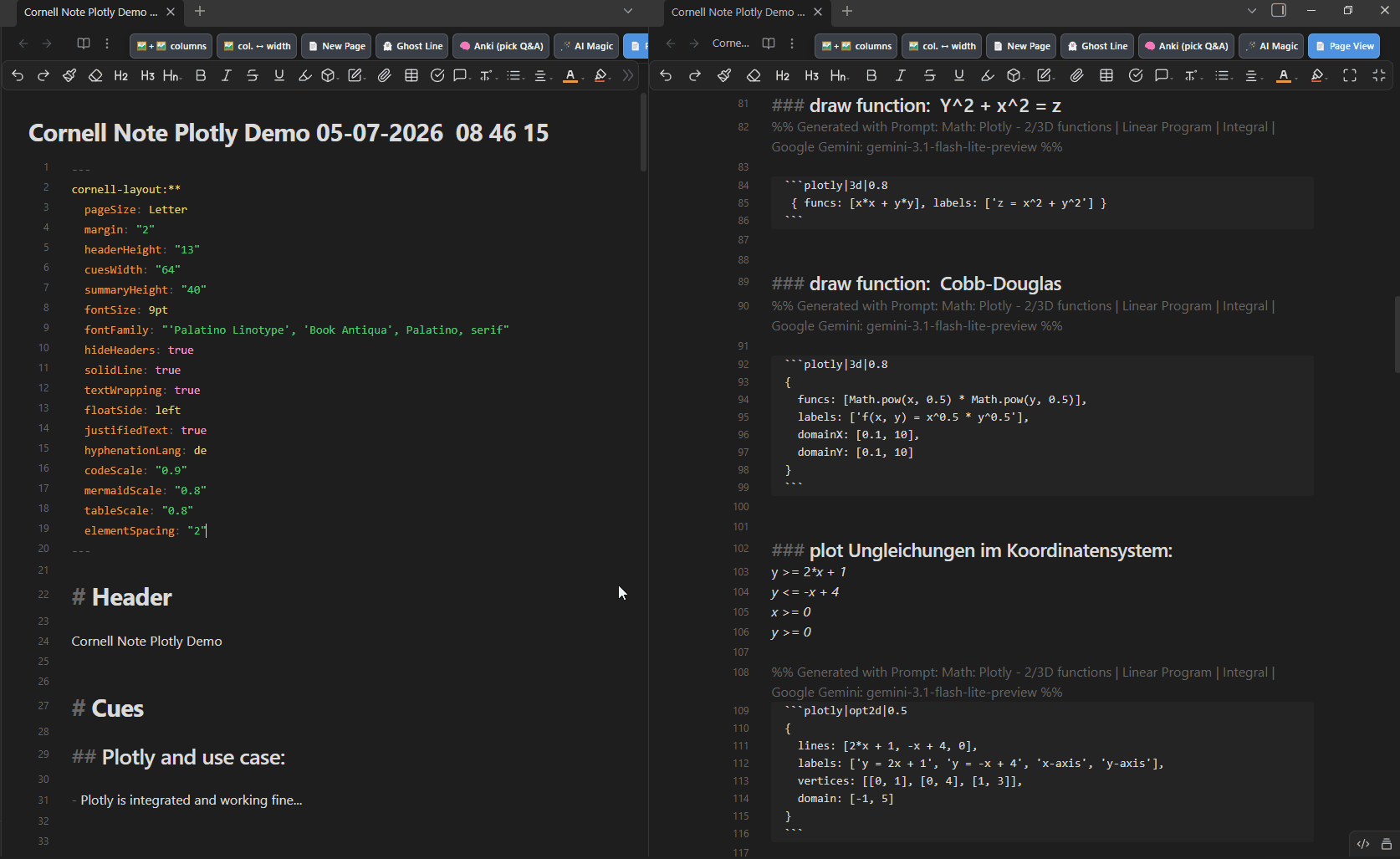
Task: Insert an attachment via left pane paperclip
Action: coord(385,76)
